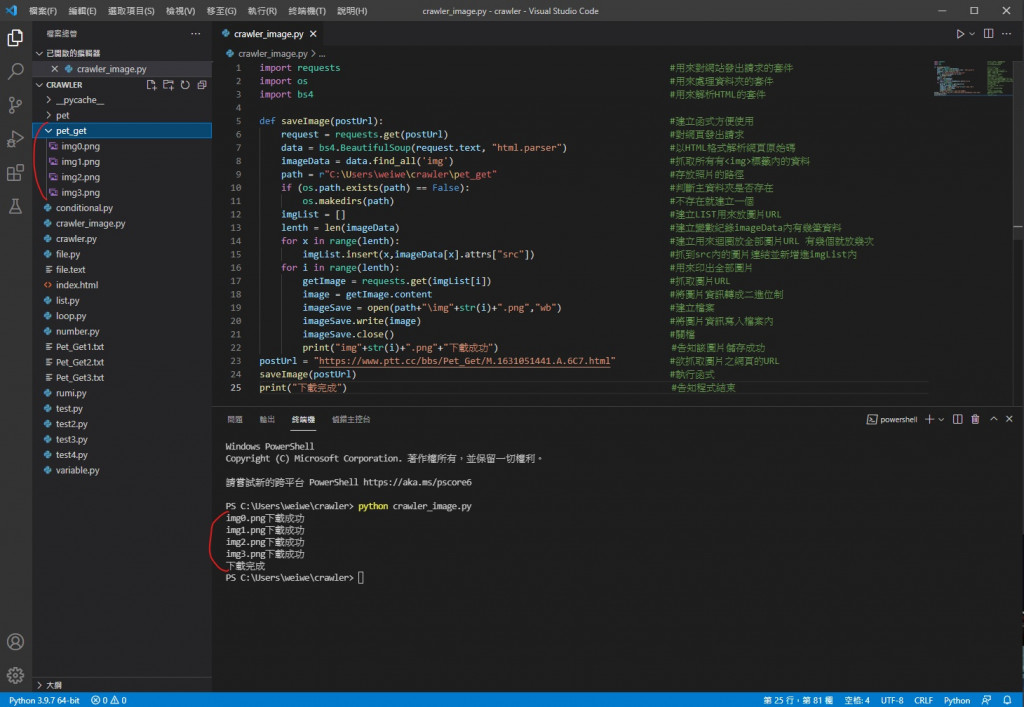Open the Manage gear in activity bar
The height and width of the screenshot is (707, 1024).
click(x=15, y=675)
